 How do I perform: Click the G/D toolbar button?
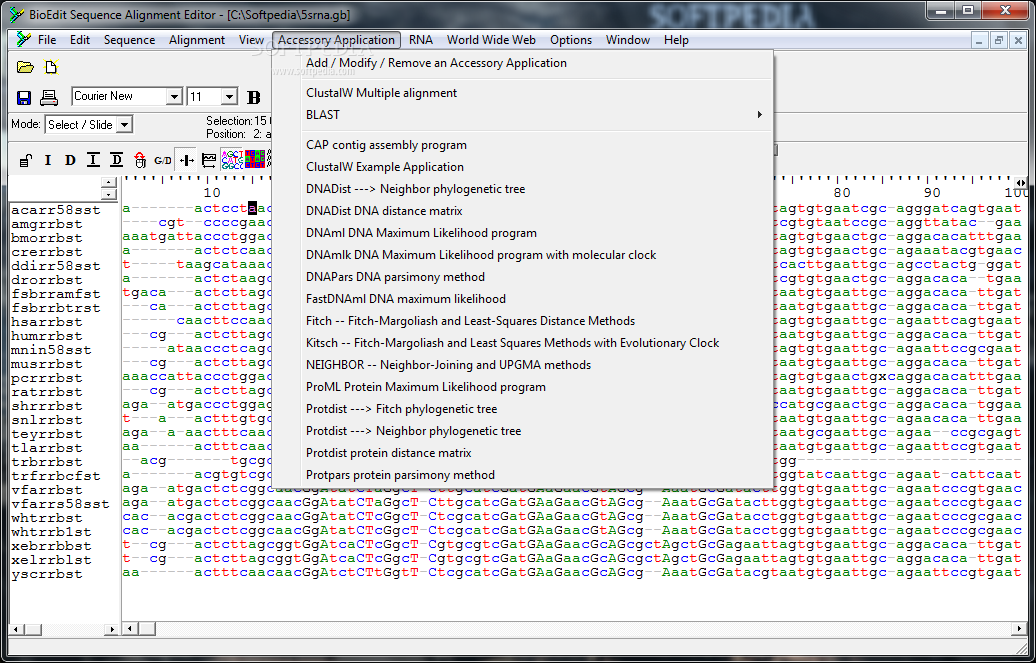163,160
